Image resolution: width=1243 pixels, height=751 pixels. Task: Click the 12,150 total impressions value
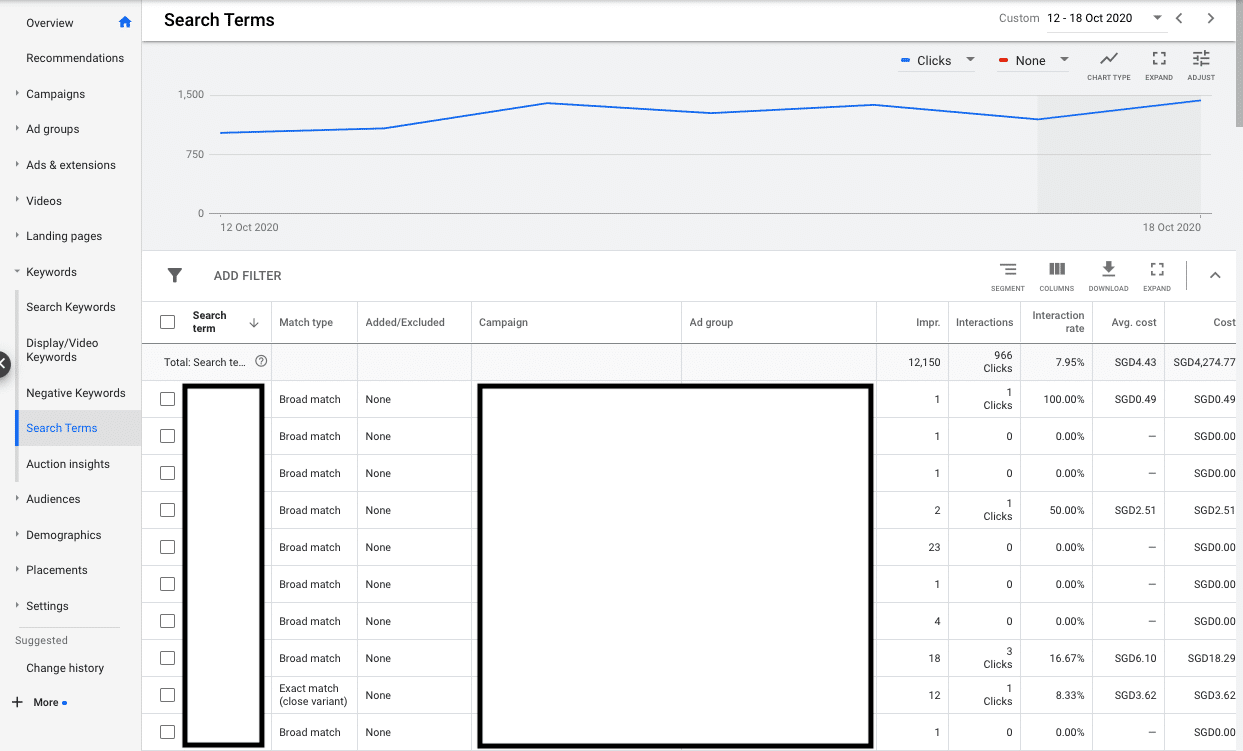pos(924,362)
